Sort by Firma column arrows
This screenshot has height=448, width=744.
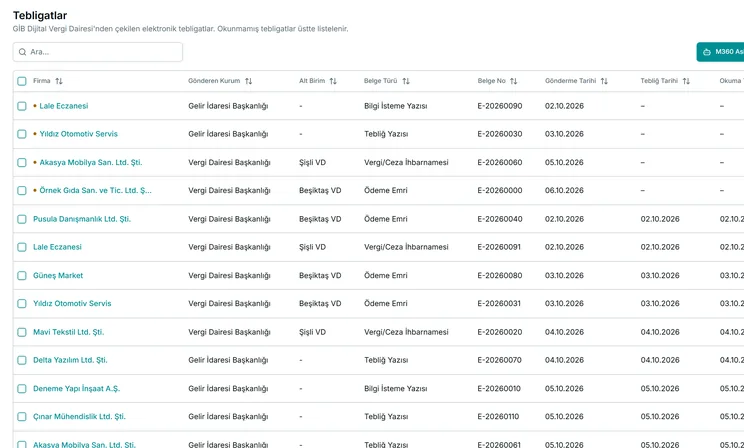[59, 81]
